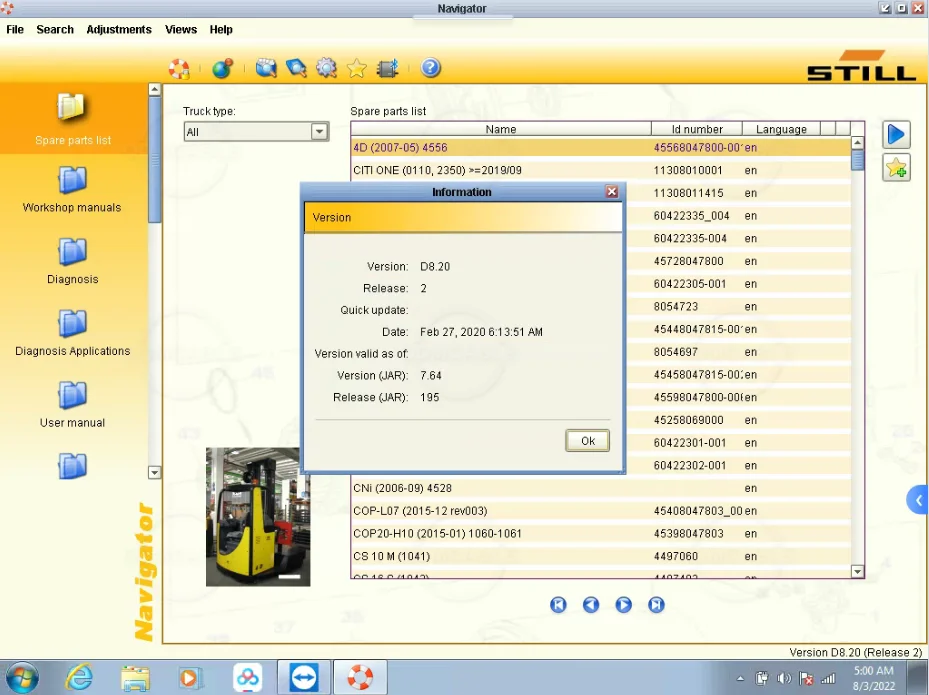Image resolution: width=929 pixels, height=695 pixels.
Task: Open the Adjustments menu
Action: 119,30
